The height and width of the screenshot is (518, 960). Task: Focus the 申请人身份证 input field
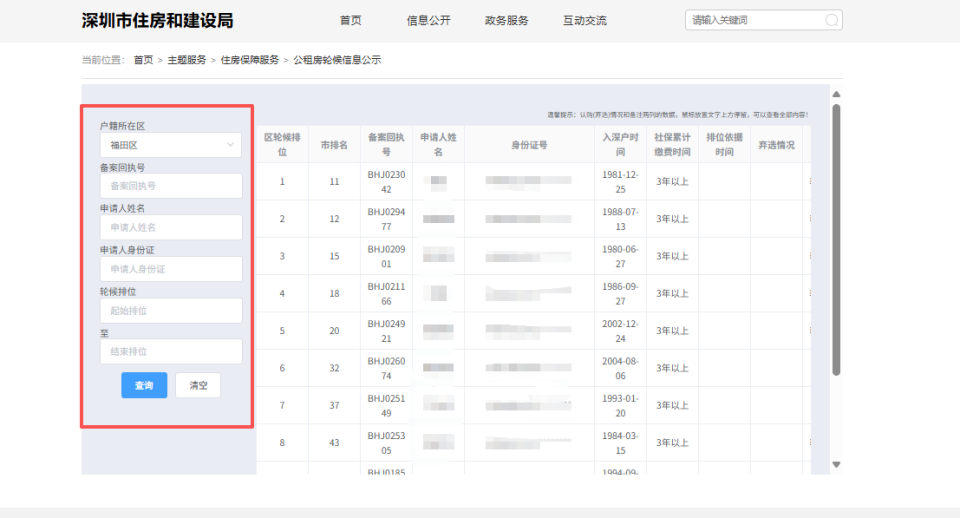171,269
